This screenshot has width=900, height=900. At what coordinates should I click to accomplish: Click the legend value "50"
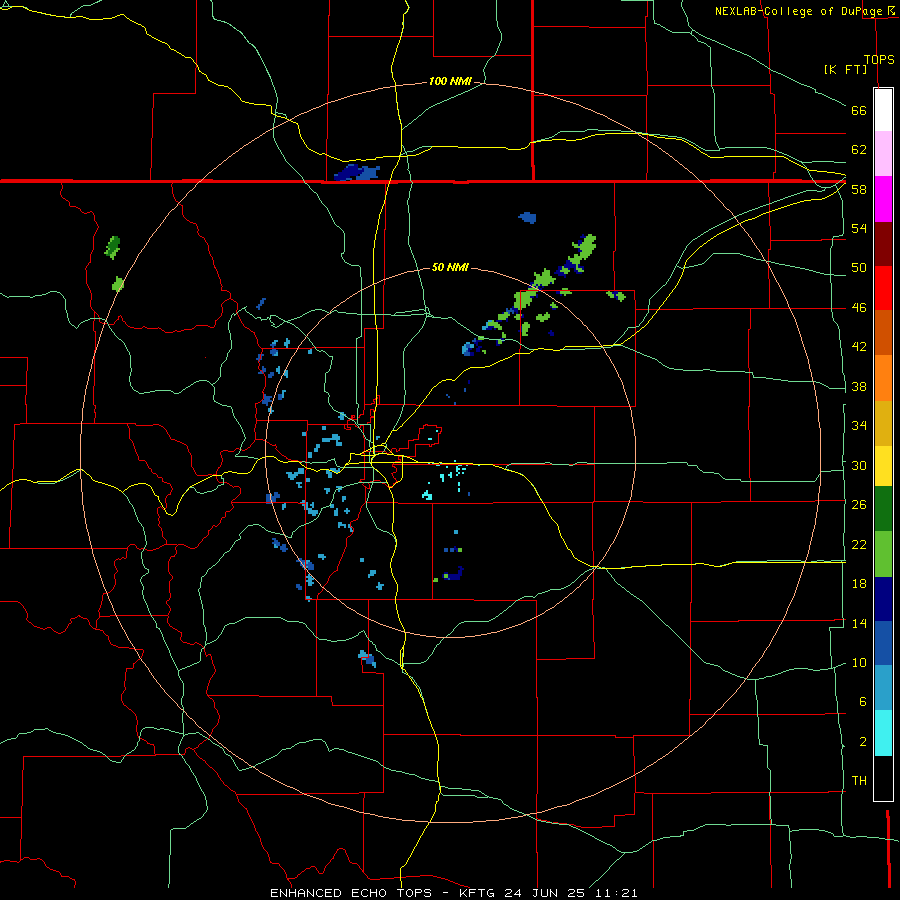point(859,268)
